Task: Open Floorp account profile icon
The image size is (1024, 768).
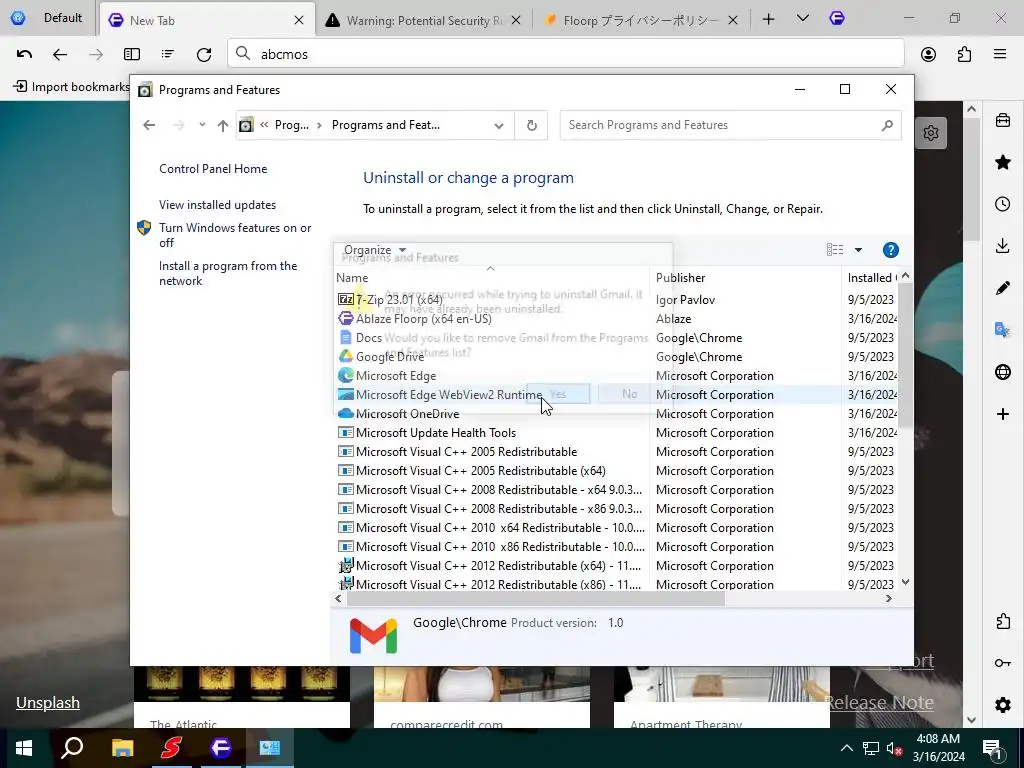Action: pos(928,54)
